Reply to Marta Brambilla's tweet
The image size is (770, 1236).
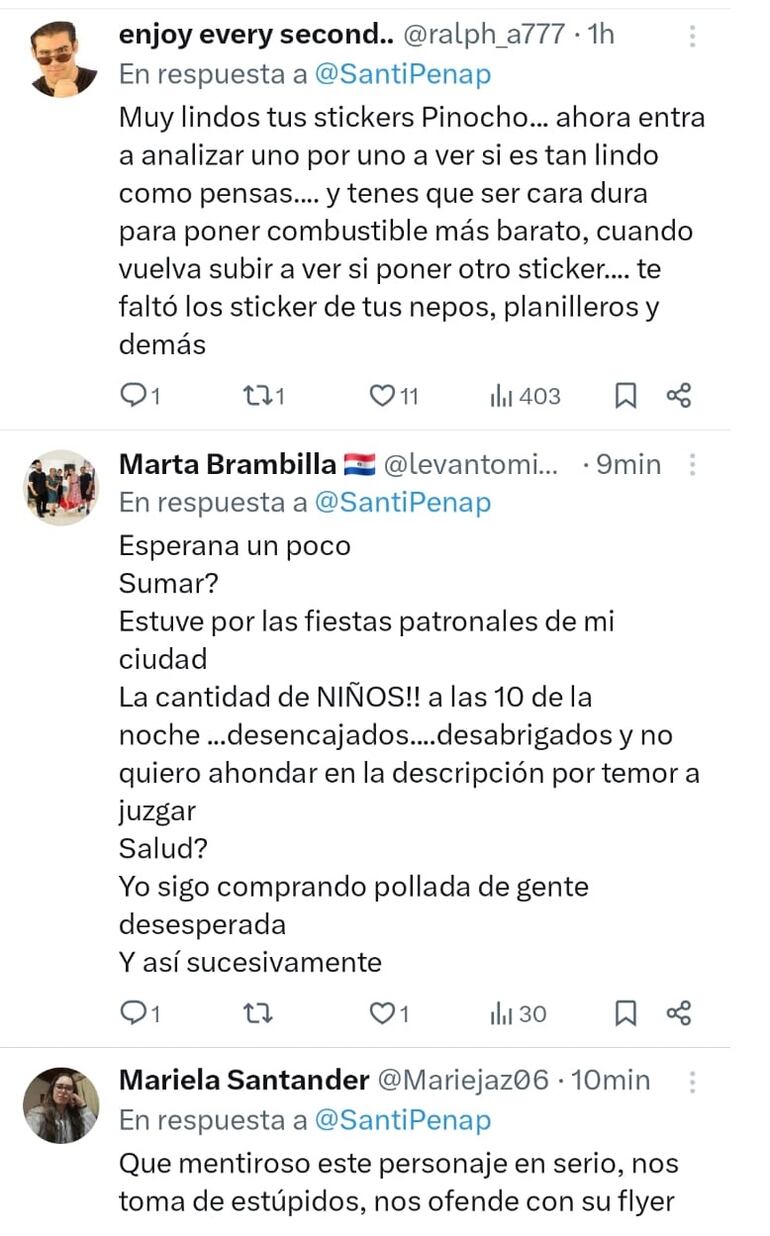pos(133,1014)
